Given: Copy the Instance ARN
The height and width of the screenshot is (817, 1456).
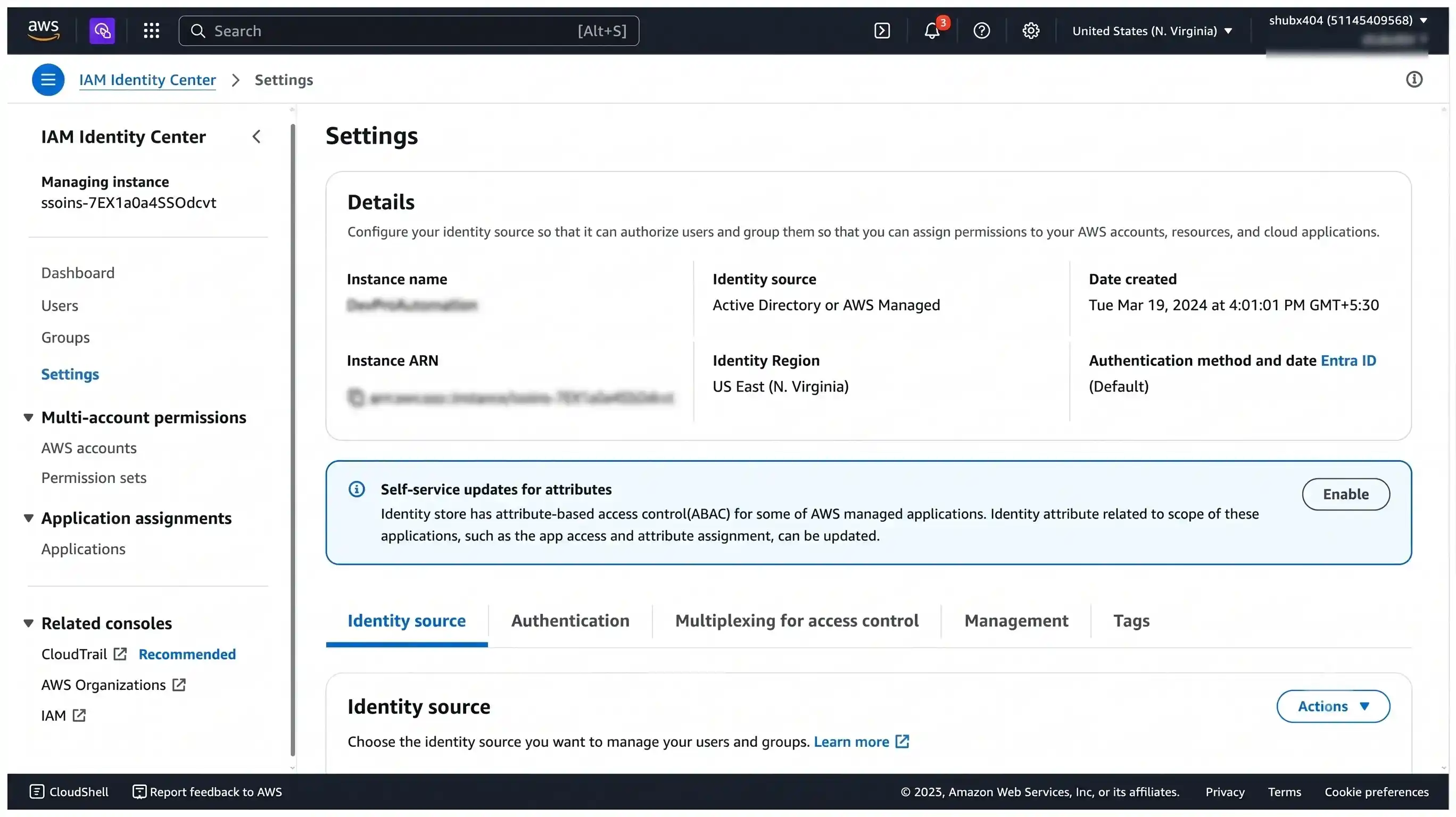Looking at the screenshot, I should pyautogui.click(x=355, y=398).
